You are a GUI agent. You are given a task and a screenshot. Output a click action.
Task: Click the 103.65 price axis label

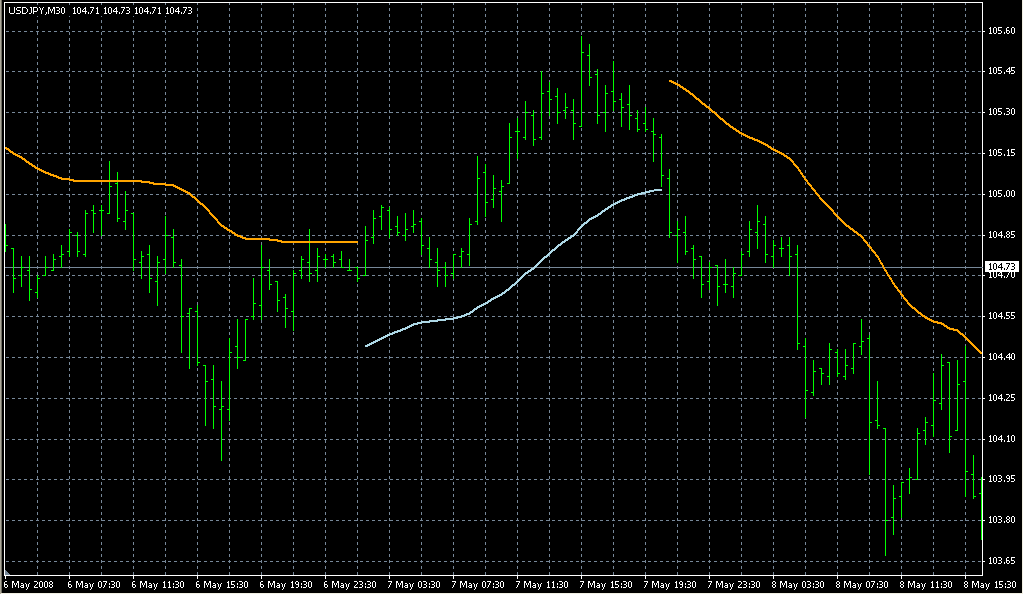click(x=1001, y=560)
